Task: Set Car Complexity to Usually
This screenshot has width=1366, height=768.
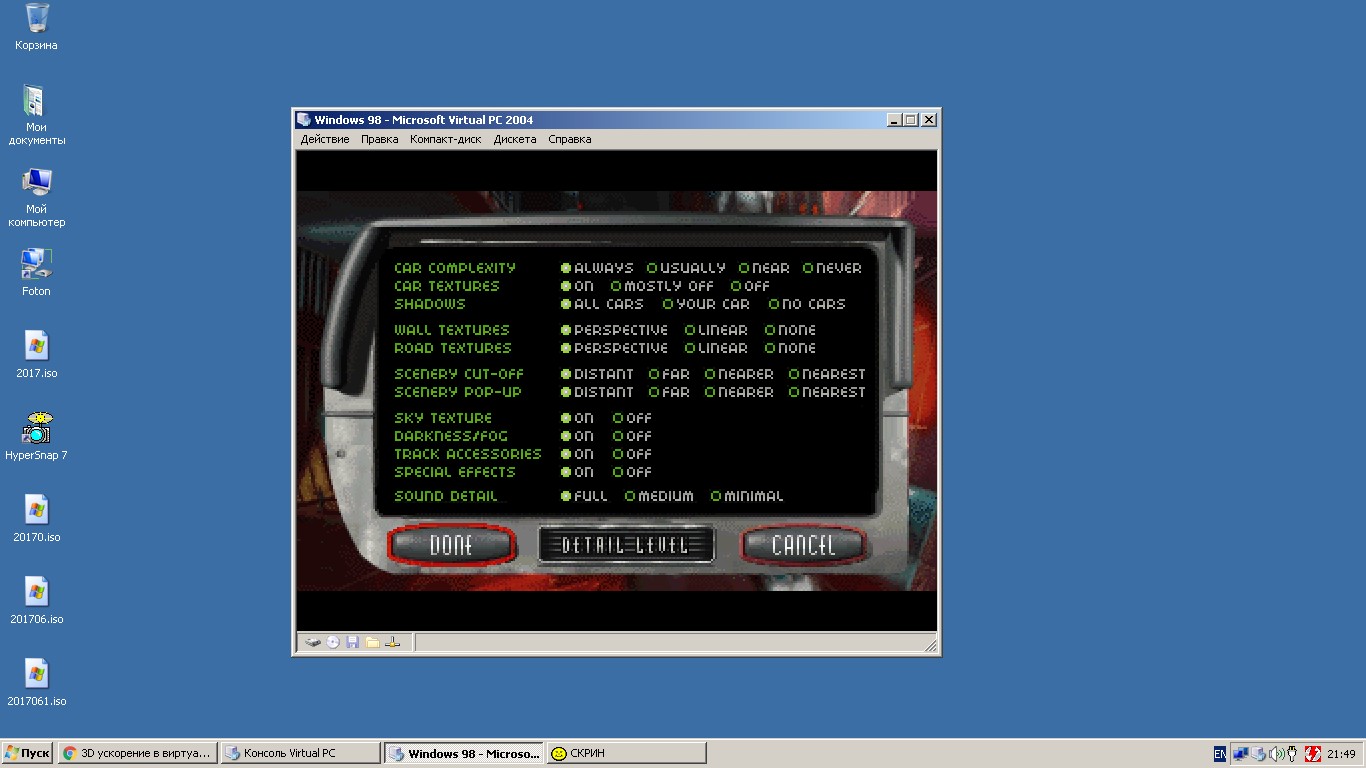Action: click(686, 268)
